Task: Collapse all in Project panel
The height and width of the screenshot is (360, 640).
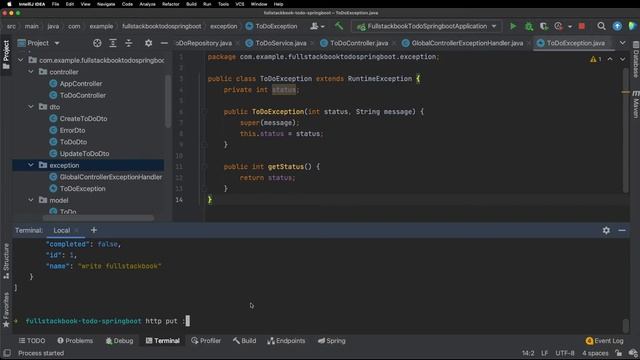Action: 129,43
